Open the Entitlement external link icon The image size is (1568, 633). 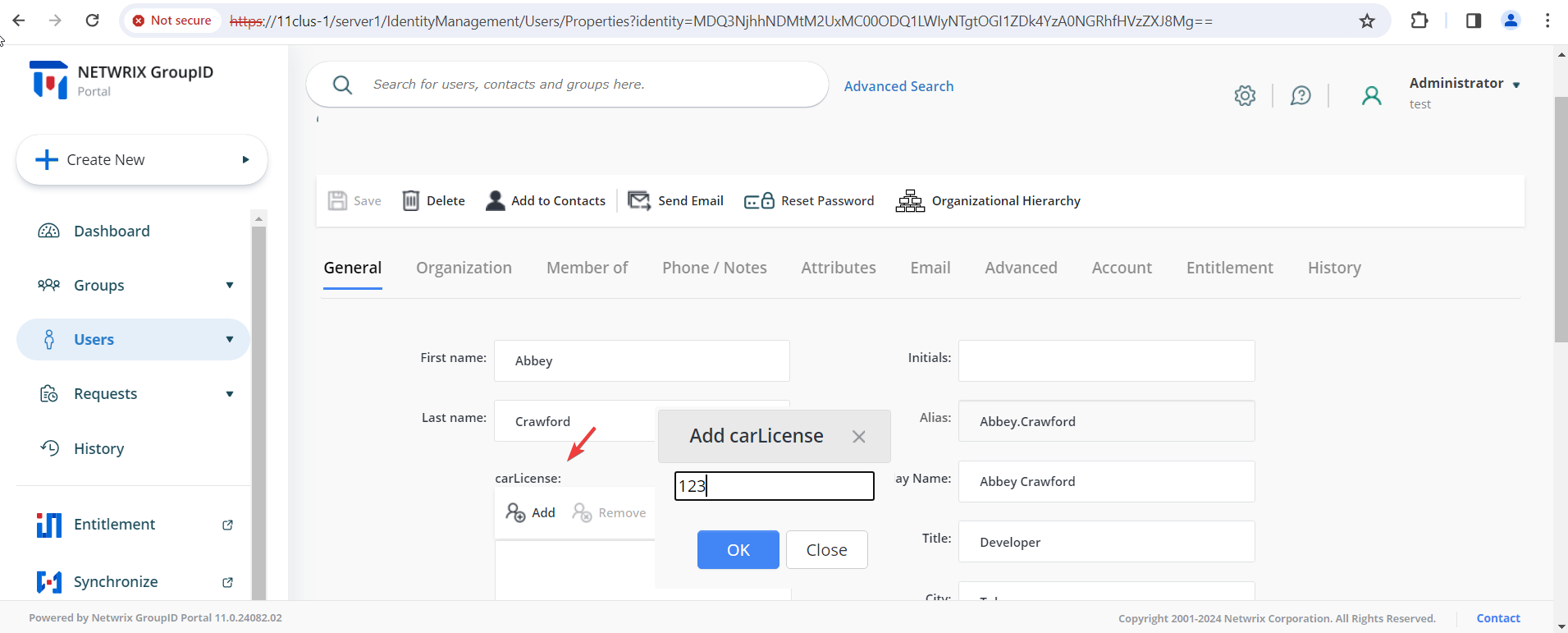point(228,525)
